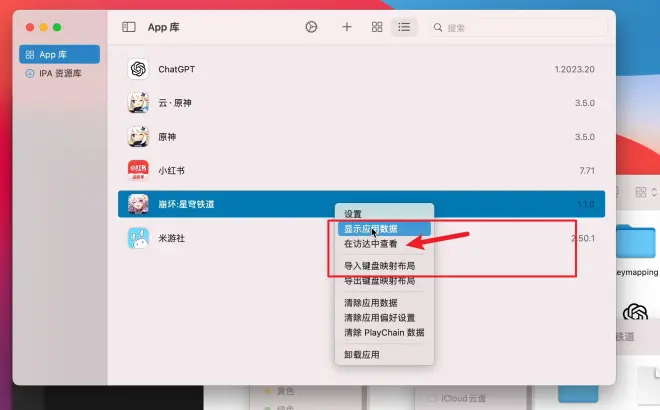Toggle the sidebar panel icon
Image resolution: width=660 pixels, height=410 pixels.
[128, 27]
